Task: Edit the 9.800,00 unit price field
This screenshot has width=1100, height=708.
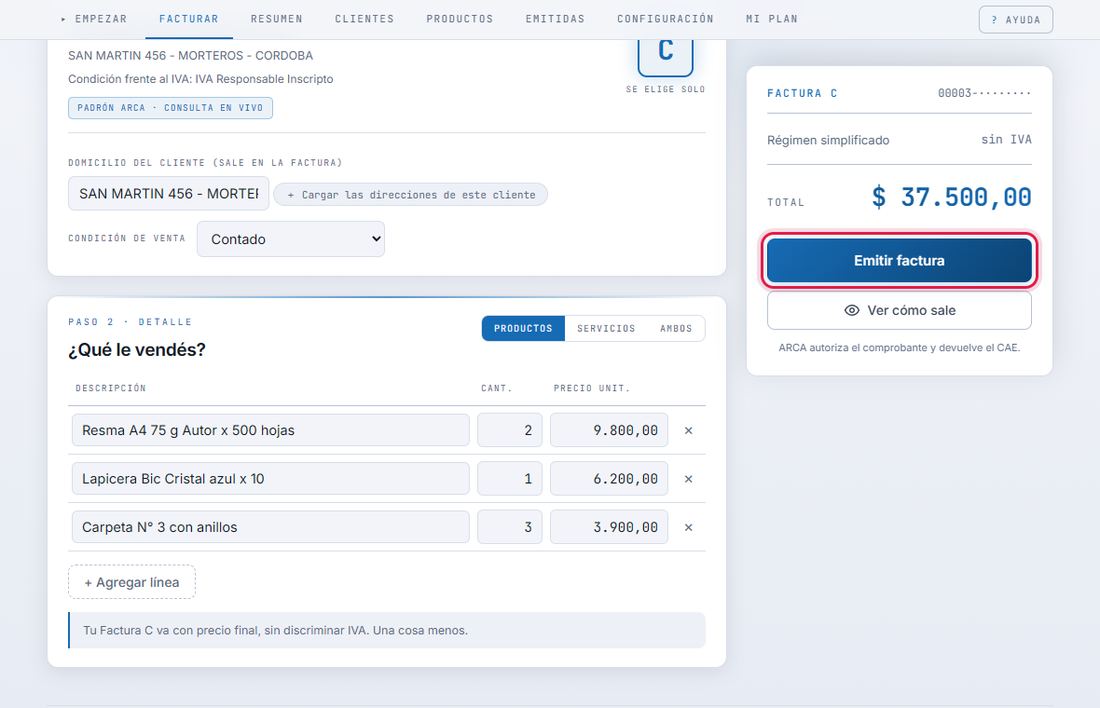Action: (609, 430)
